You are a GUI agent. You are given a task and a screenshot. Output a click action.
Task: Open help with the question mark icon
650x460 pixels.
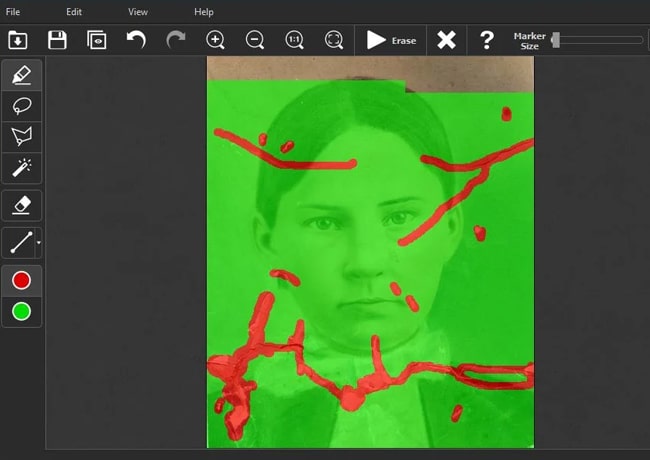(487, 40)
